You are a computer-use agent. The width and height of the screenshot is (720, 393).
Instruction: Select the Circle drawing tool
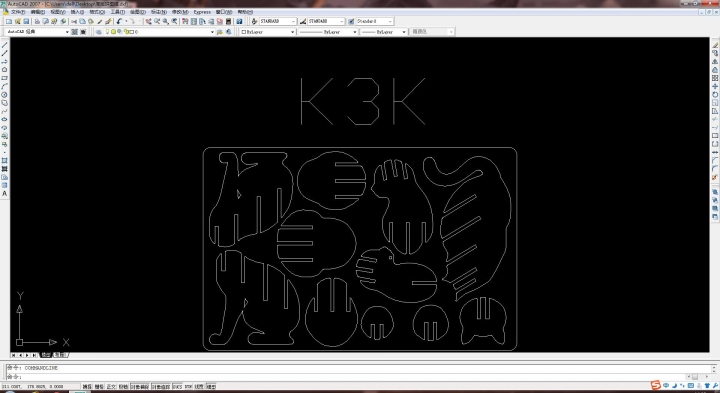tap(5, 95)
